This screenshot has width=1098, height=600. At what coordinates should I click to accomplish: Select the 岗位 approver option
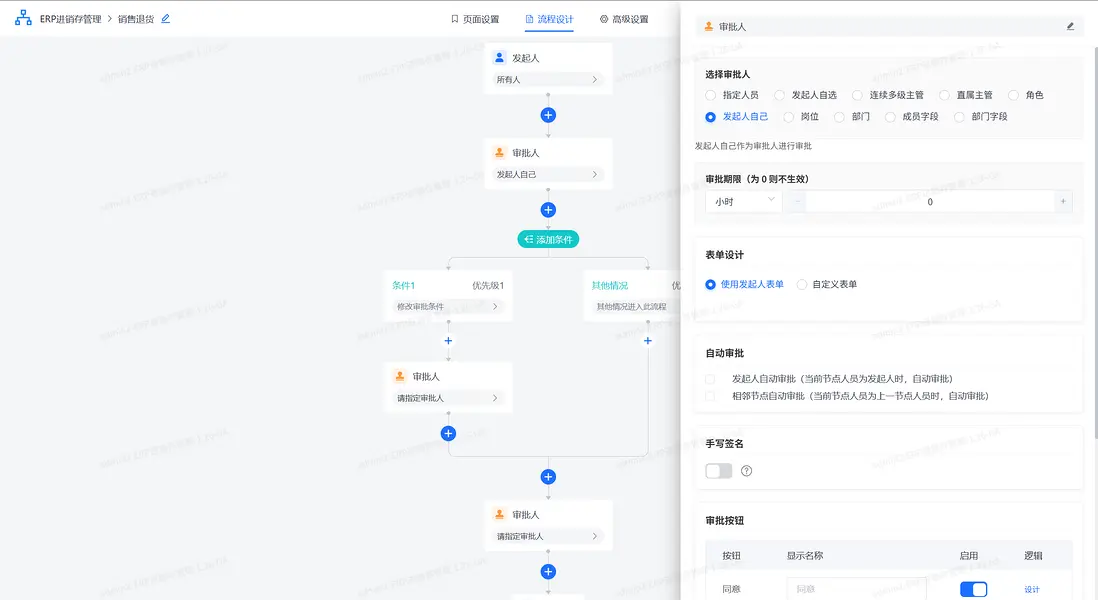801,117
